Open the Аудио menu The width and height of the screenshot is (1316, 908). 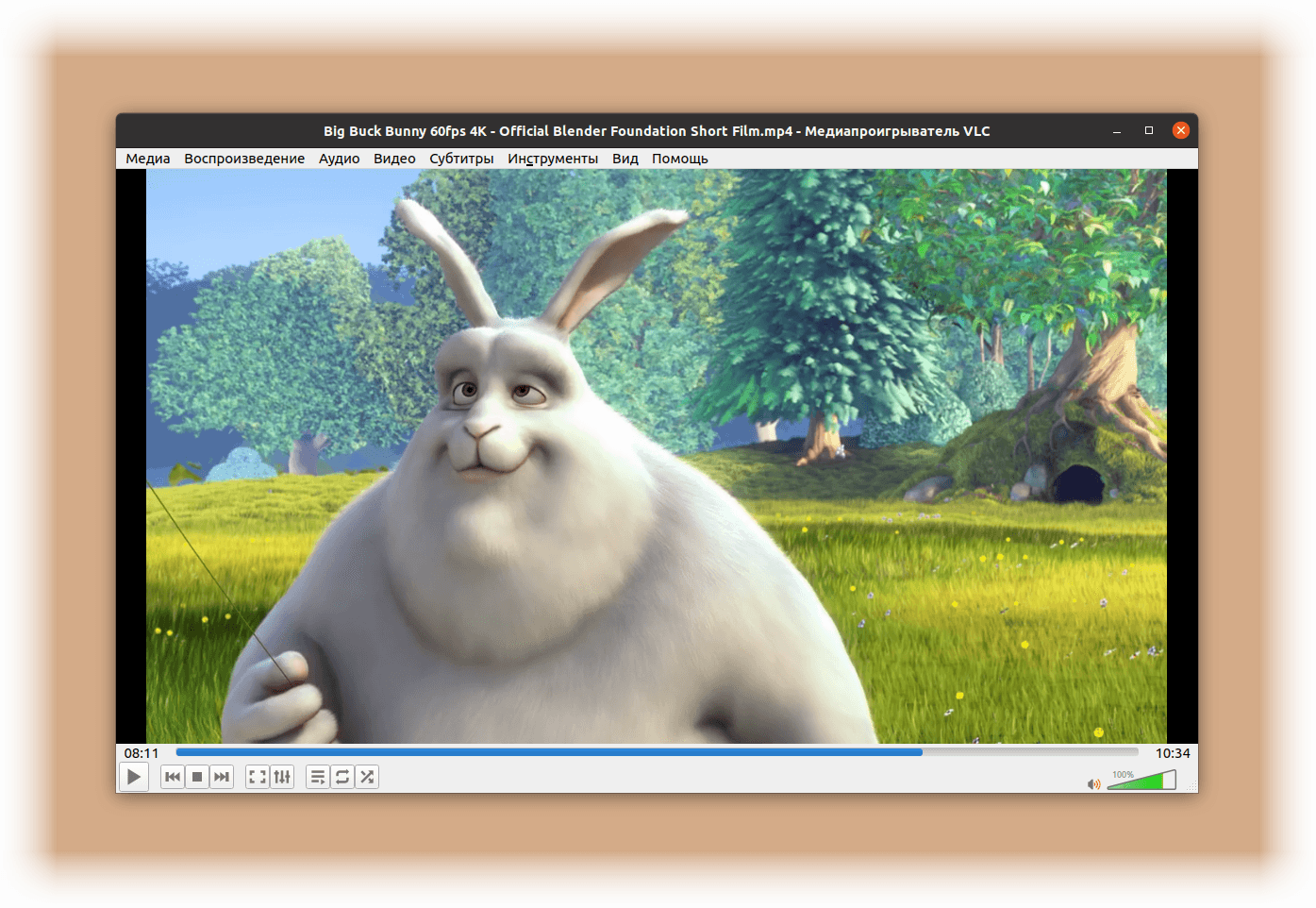(340, 159)
